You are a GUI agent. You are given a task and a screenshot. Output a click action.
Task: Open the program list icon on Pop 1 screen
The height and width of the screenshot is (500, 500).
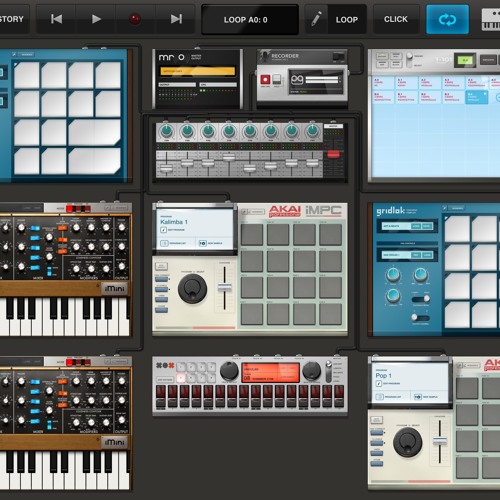pos(380,397)
